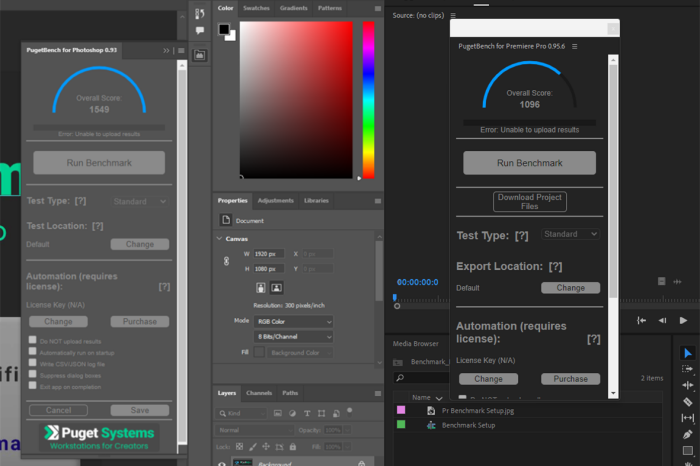Viewport: 700px width, 466px height.
Task: Activate the Slip tool
Action: coord(687,417)
